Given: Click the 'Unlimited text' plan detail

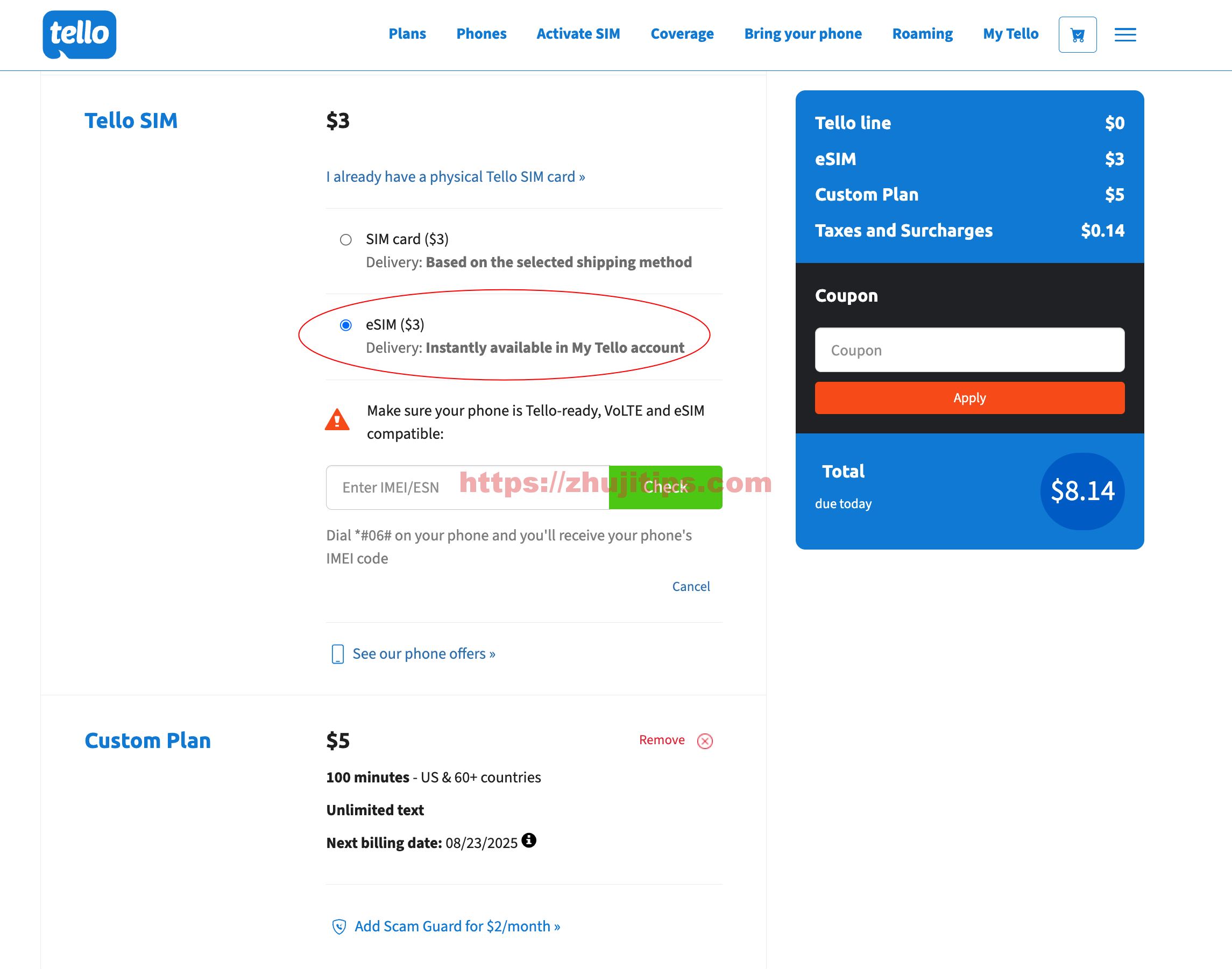Looking at the screenshot, I should [x=375, y=810].
